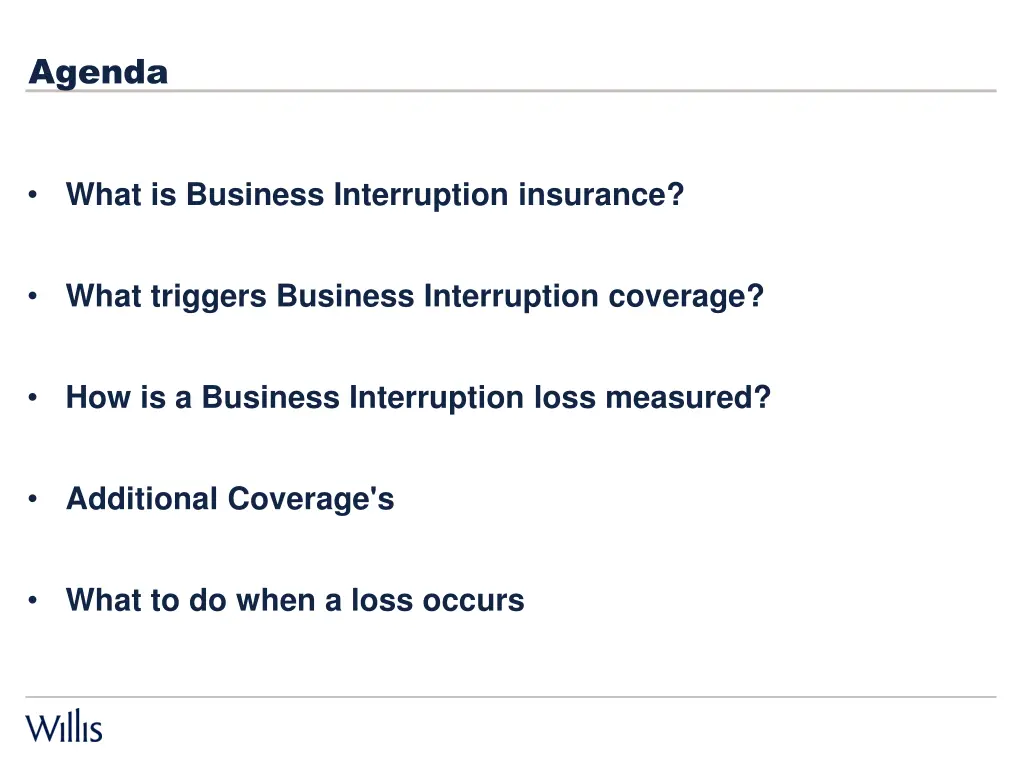This screenshot has width=1024, height=768.
Task: Click the 'What is Business Interruption insurance?' line
Action: (375, 195)
